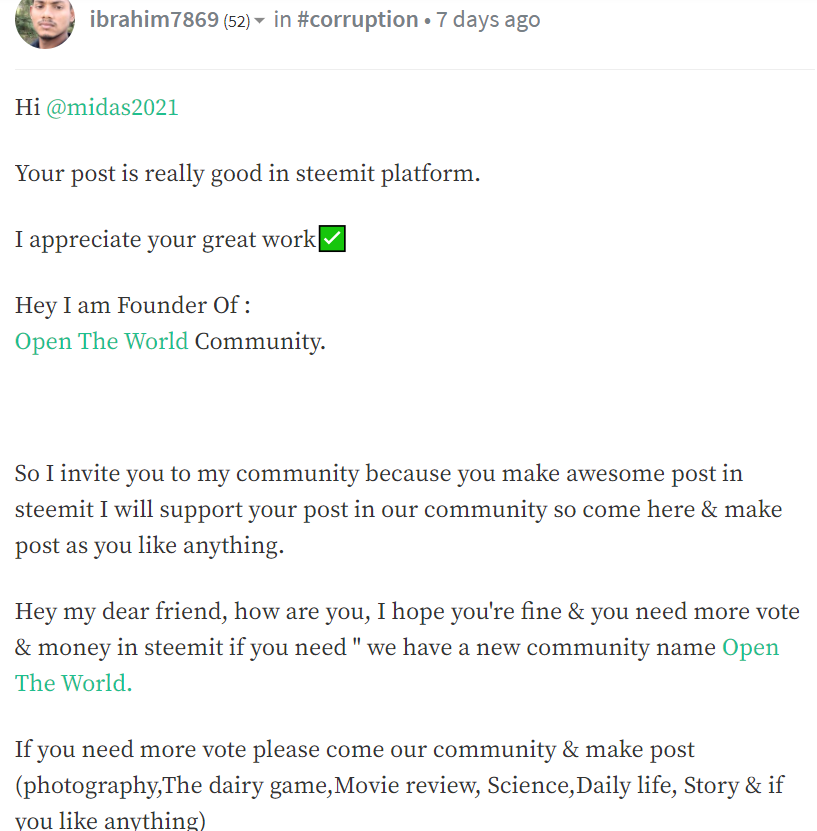817x831 pixels.
Task: Click the ibrahim7869 username link
Action: [x=154, y=20]
